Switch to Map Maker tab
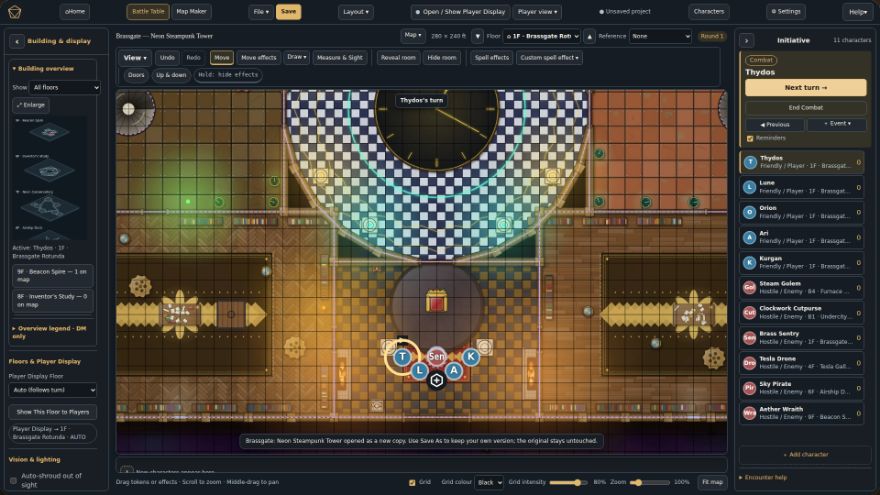The image size is (880, 495). [x=191, y=12]
